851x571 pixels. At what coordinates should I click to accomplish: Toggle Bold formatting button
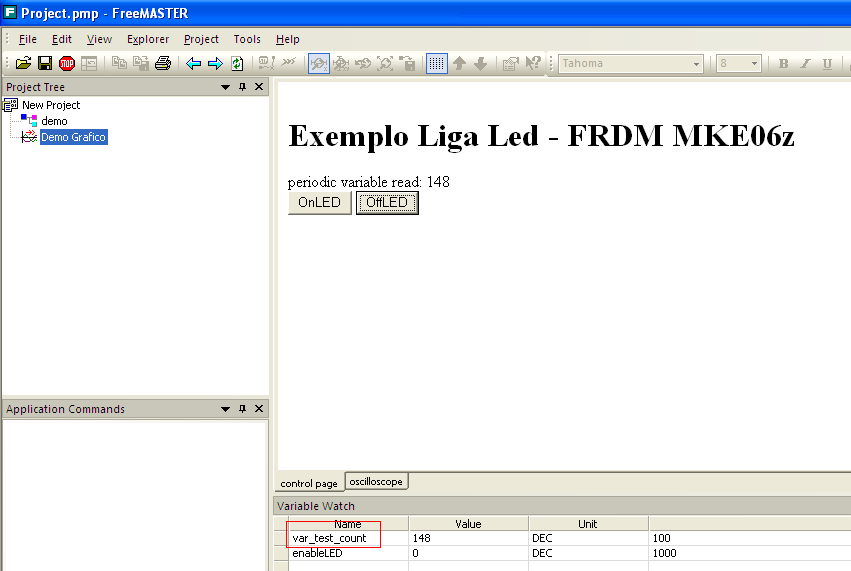click(x=783, y=64)
